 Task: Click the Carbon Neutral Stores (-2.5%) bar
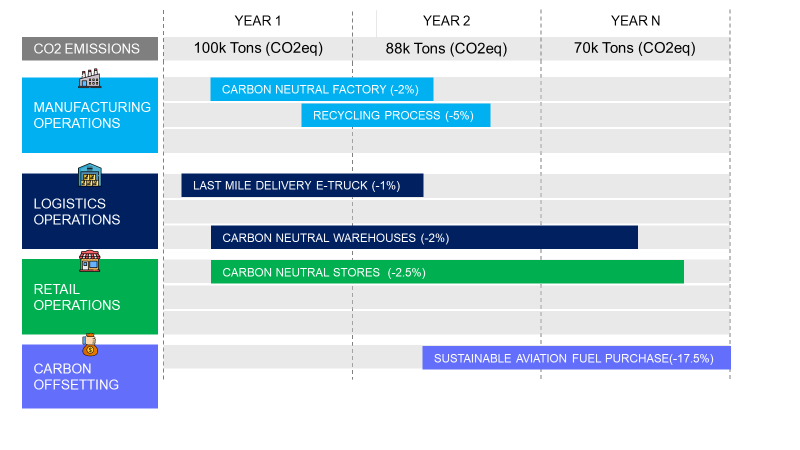pyautogui.click(x=447, y=272)
